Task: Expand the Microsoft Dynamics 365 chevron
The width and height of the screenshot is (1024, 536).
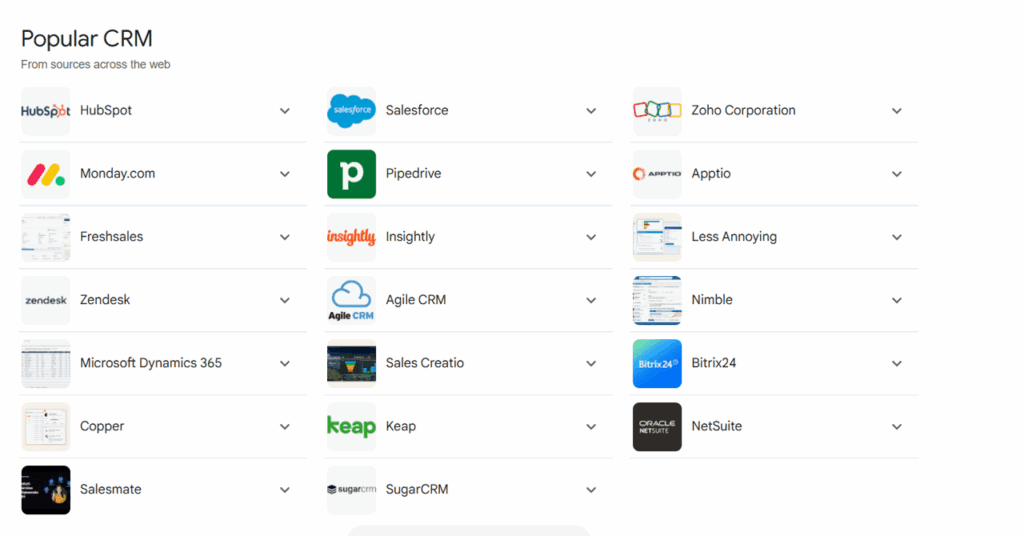Action: click(x=285, y=364)
